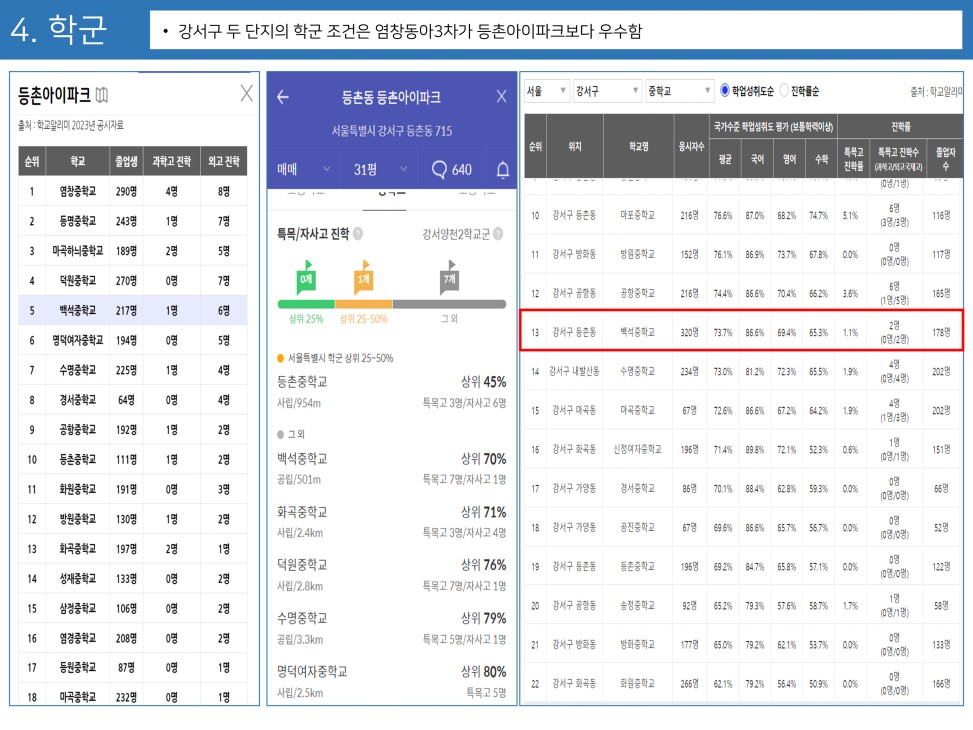This screenshot has height=730, width=973.
Task: Click the 졸업생 column header
Action: point(126,161)
